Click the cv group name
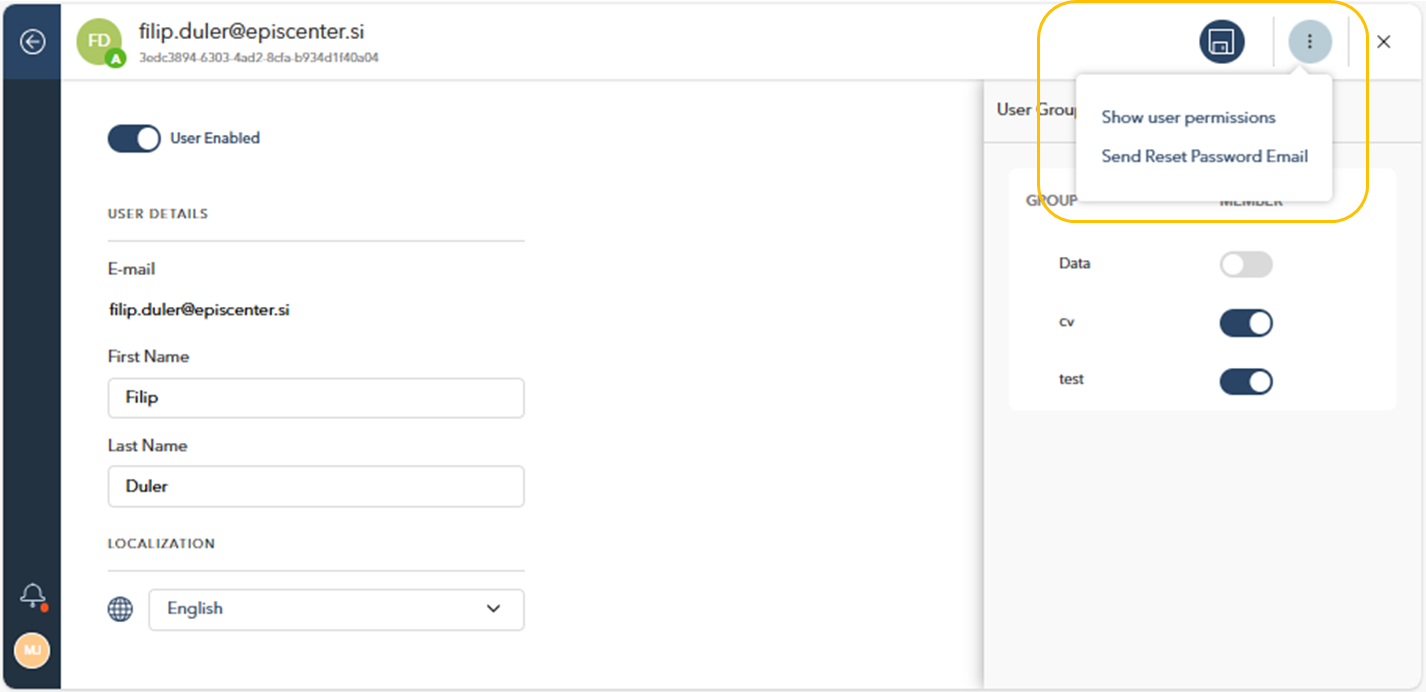The image size is (1426, 692). 1066,322
